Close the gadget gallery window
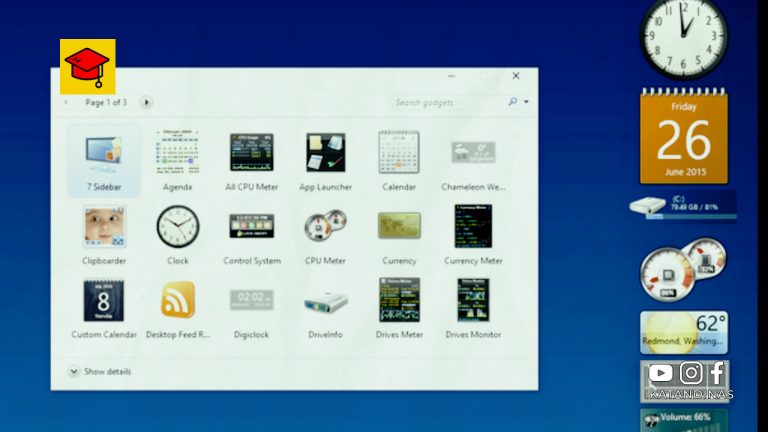The height and width of the screenshot is (432, 768). [516, 76]
